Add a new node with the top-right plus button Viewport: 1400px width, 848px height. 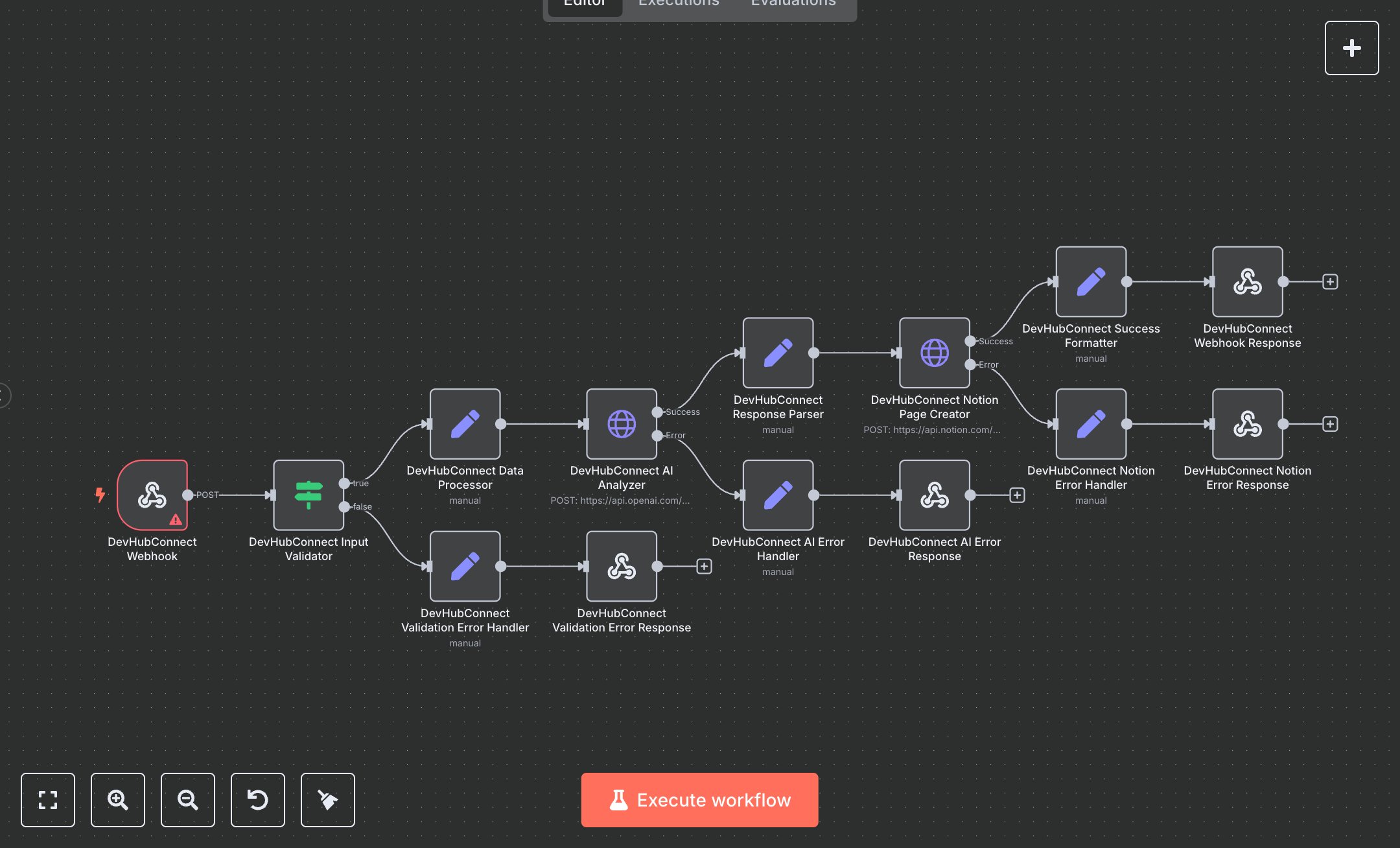pyautogui.click(x=1352, y=47)
